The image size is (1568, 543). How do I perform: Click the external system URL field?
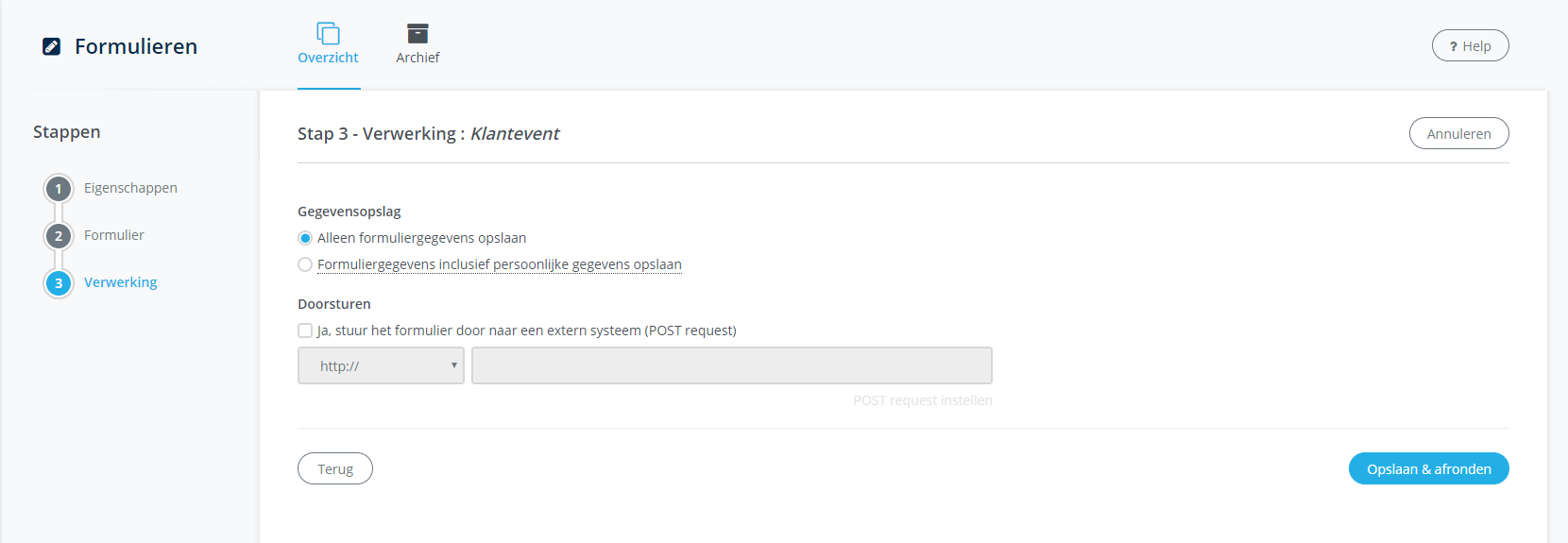tap(732, 365)
